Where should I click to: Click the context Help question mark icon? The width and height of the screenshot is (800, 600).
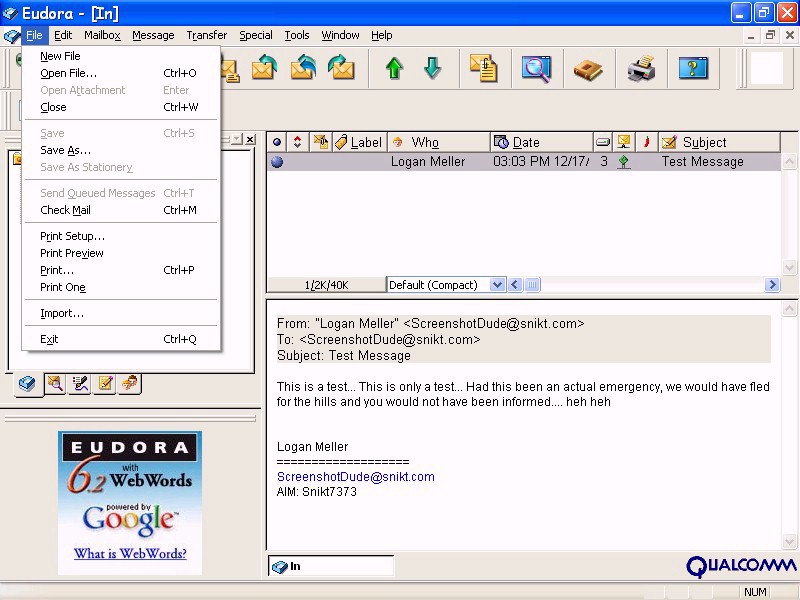(693, 68)
